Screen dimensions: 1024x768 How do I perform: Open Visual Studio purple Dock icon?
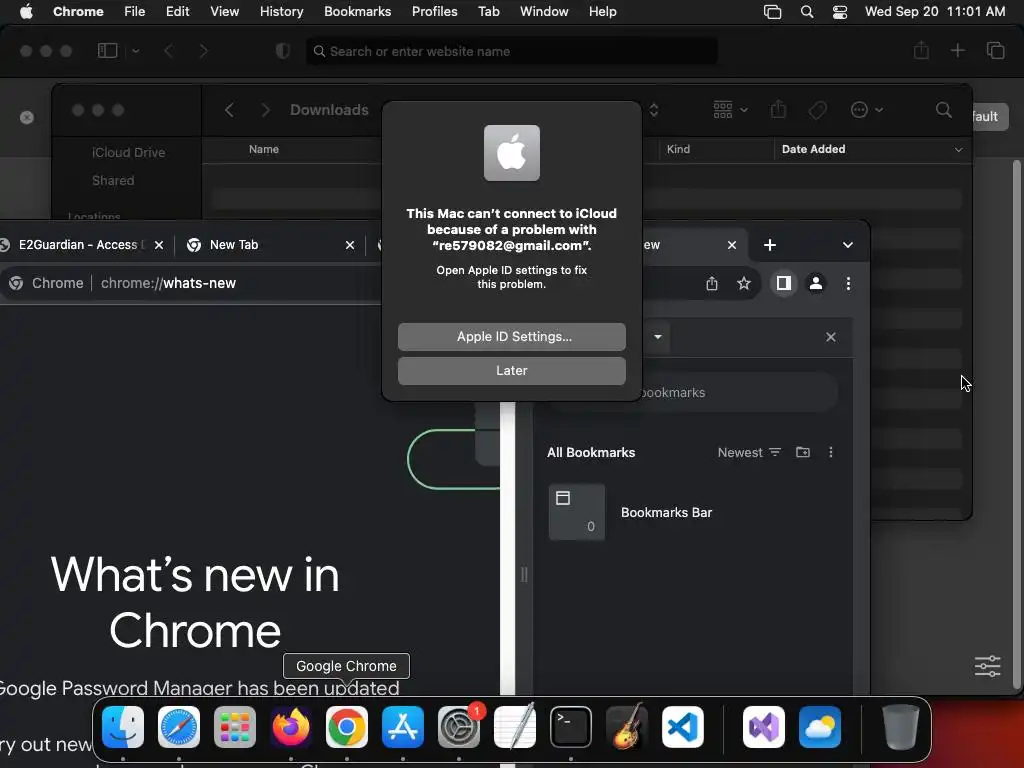[764, 727]
